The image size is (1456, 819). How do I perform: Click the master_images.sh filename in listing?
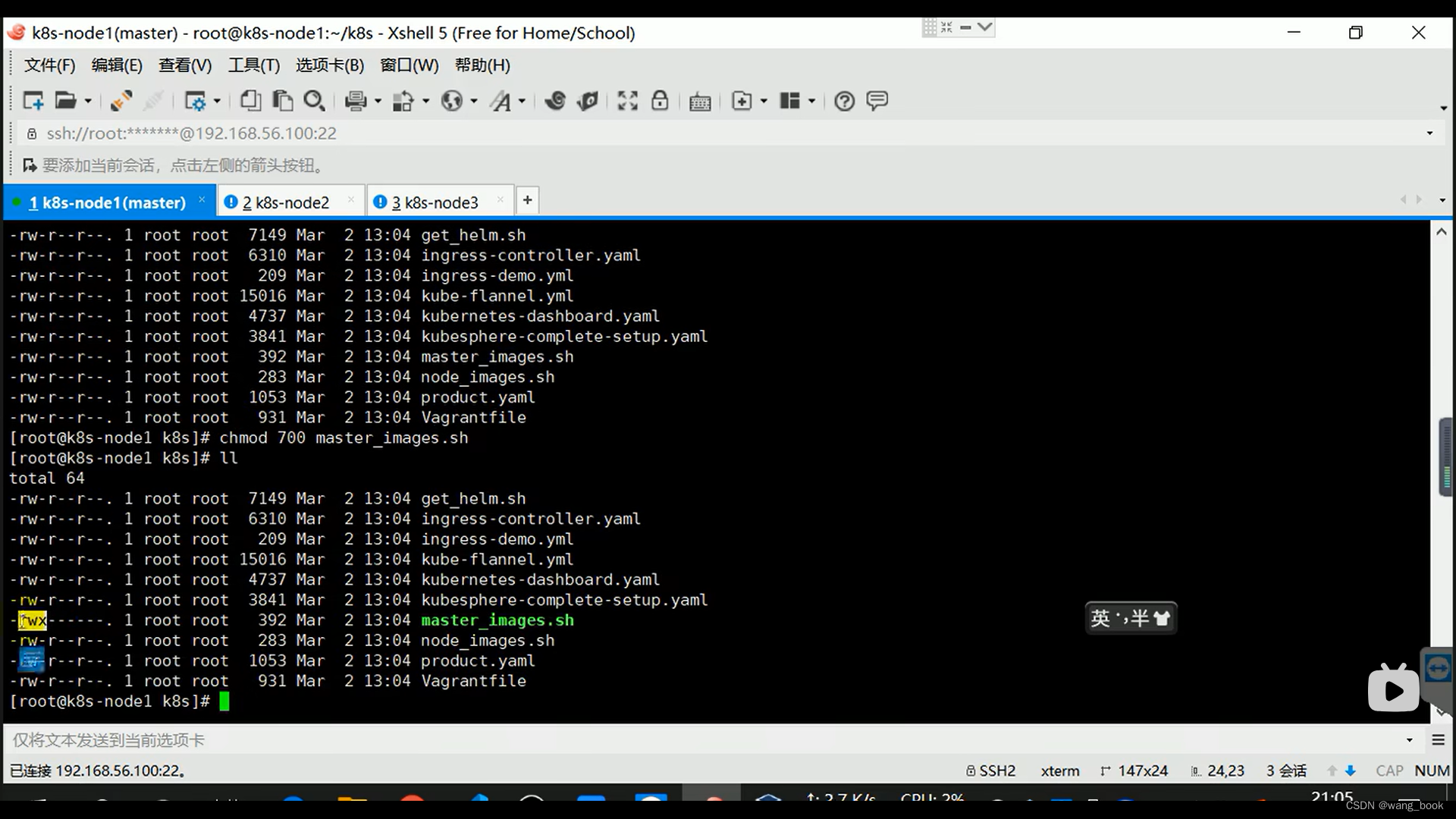[x=497, y=620]
